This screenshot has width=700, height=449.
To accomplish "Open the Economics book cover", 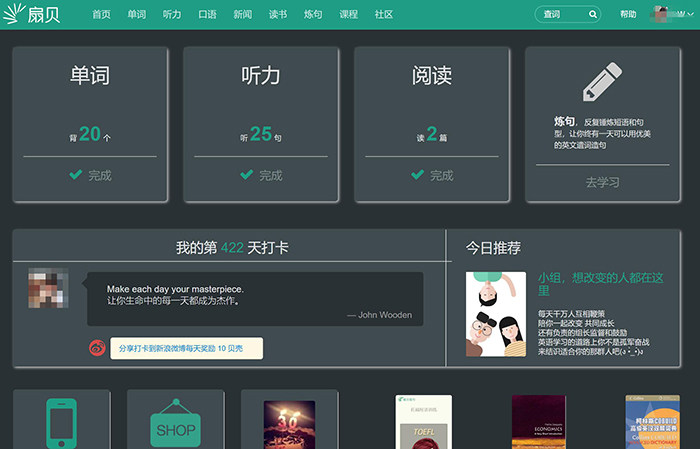I will [539, 422].
